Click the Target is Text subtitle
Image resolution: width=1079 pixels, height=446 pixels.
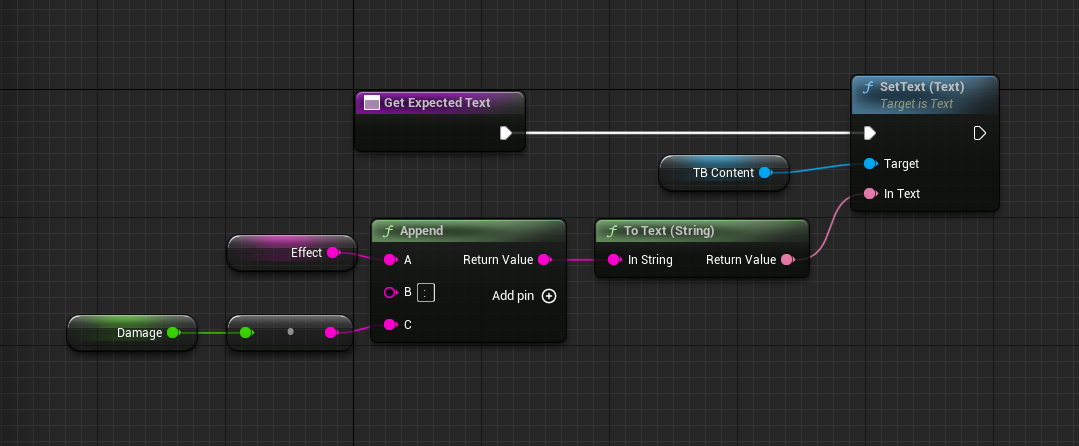coord(917,104)
